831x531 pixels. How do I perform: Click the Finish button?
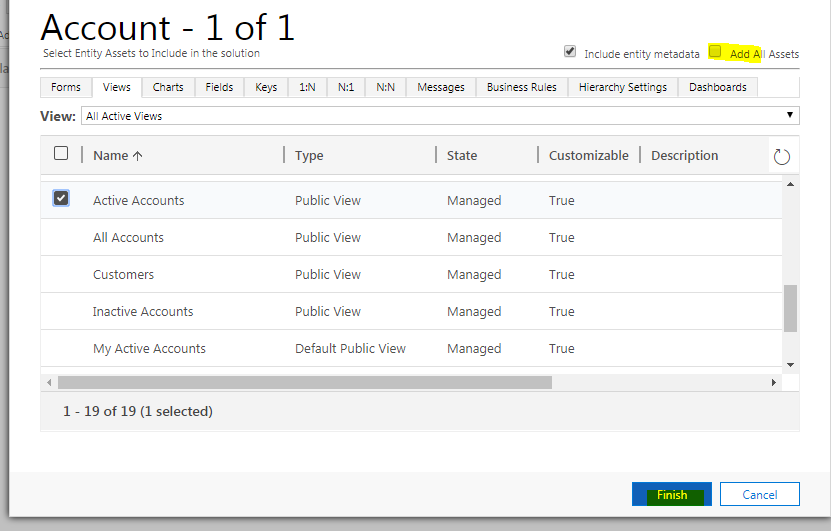(672, 495)
